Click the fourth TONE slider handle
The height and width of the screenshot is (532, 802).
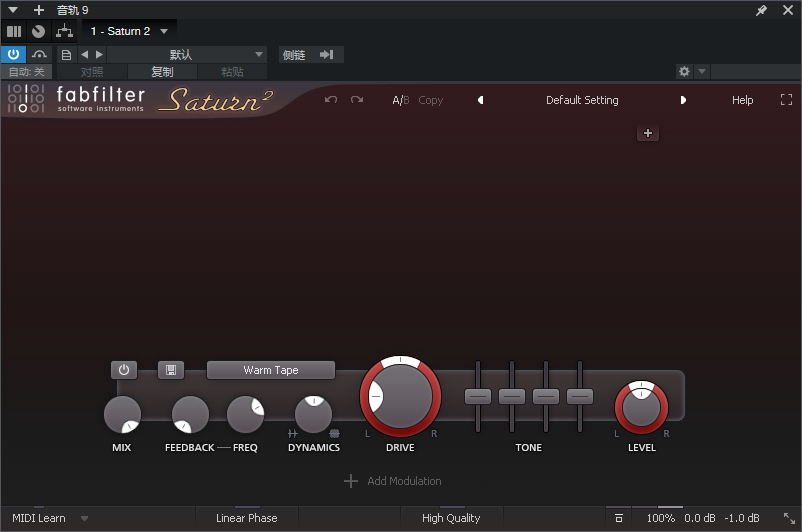(x=580, y=396)
